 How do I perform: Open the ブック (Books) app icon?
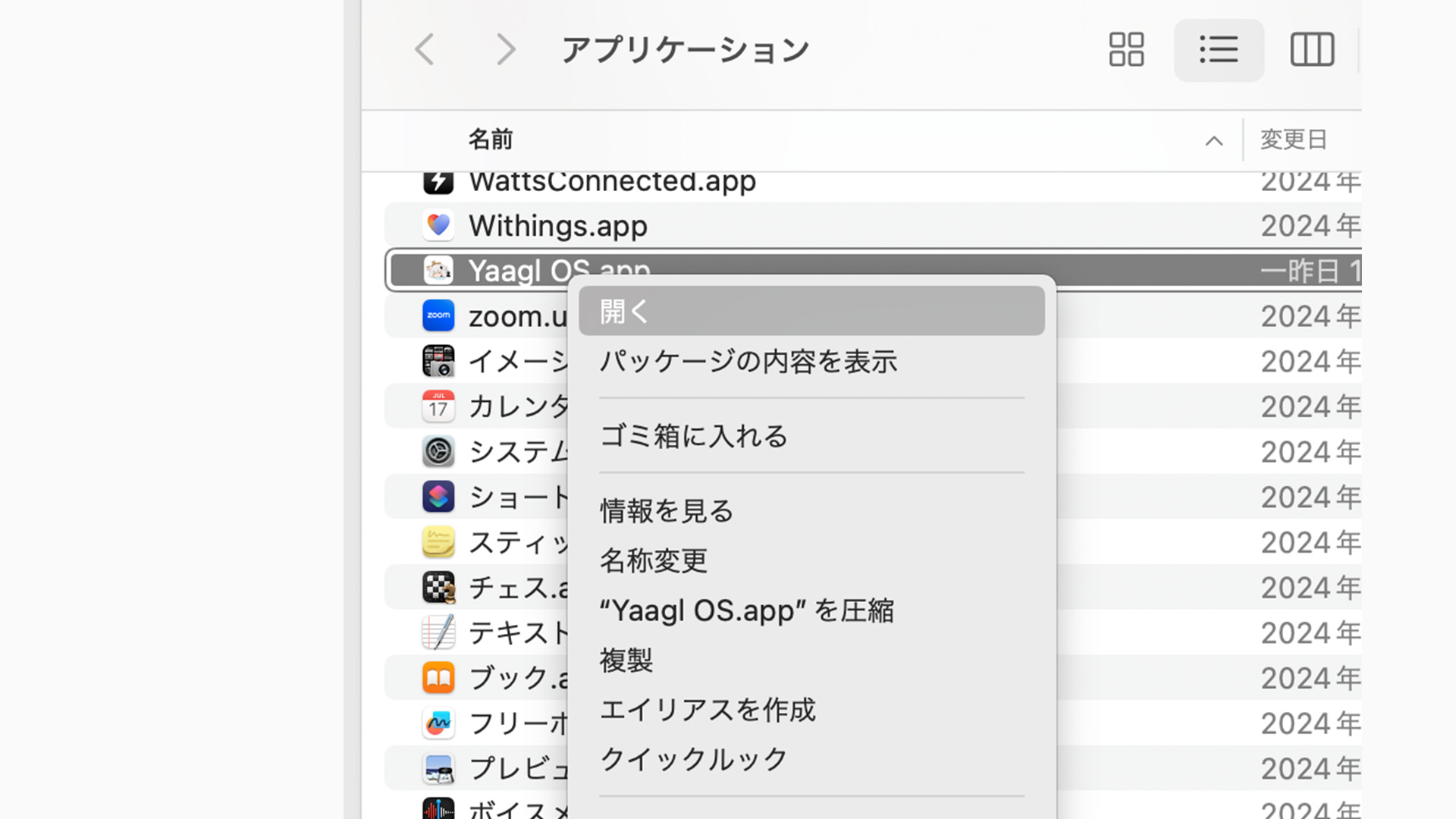click(x=438, y=678)
